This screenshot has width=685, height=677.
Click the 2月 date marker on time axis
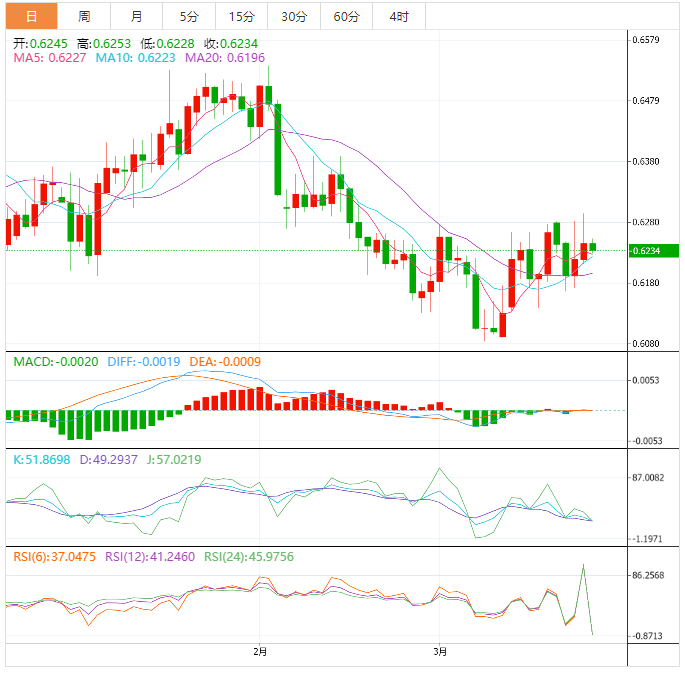[x=260, y=652]
